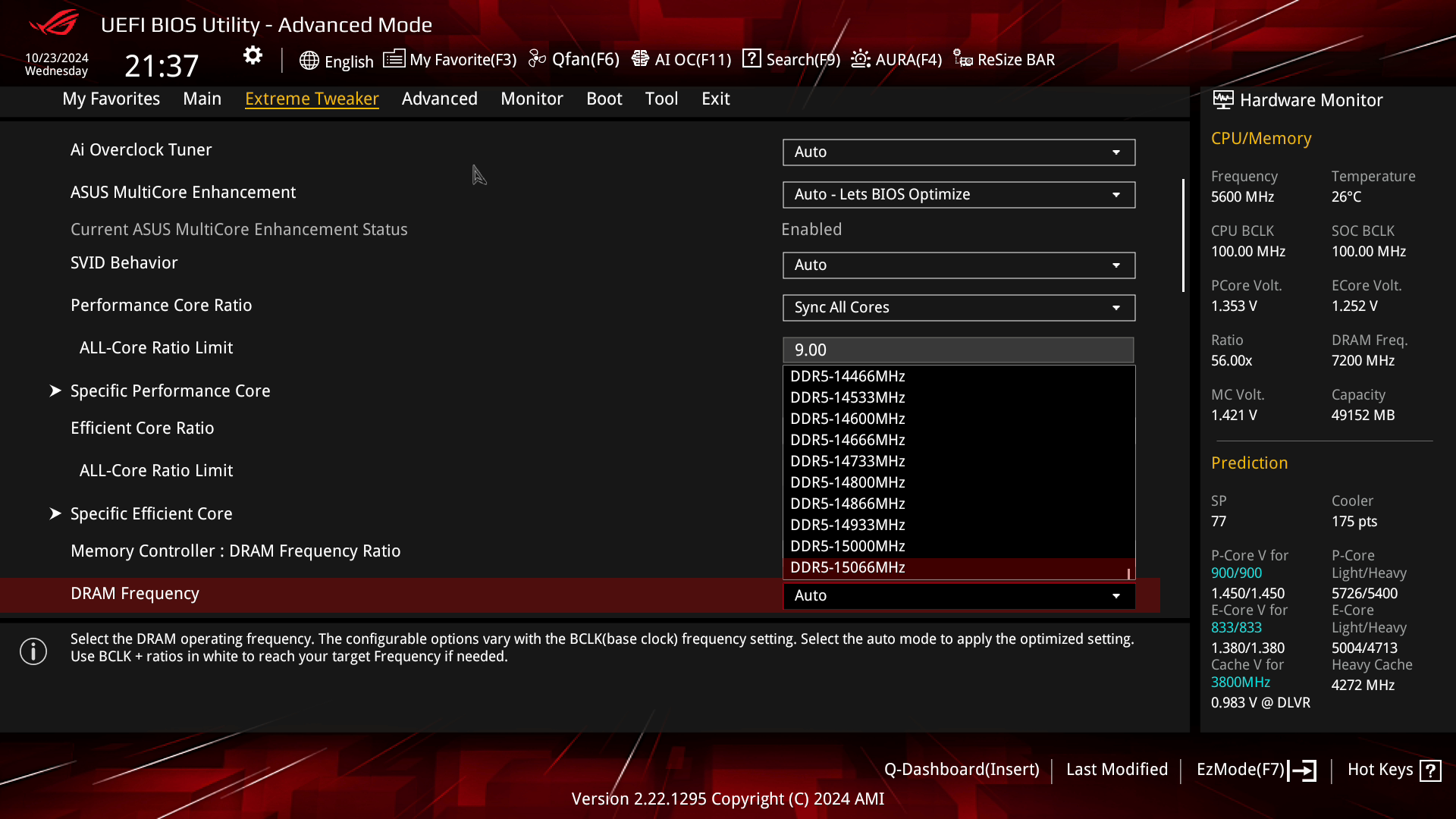Open Ai Overclock Tuner dropdown

(x=959, y=152)
